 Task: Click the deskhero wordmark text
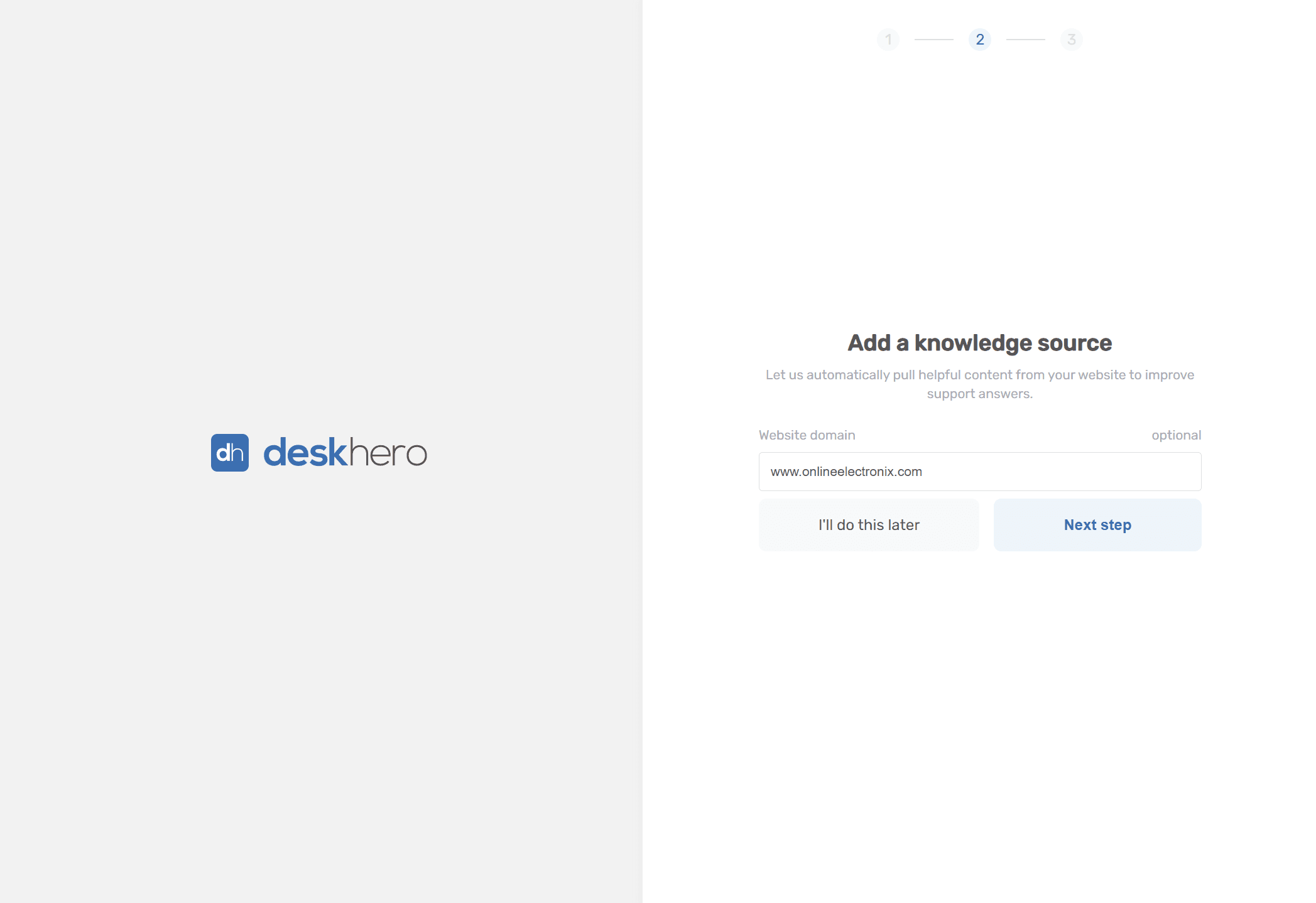pos(345,452)
